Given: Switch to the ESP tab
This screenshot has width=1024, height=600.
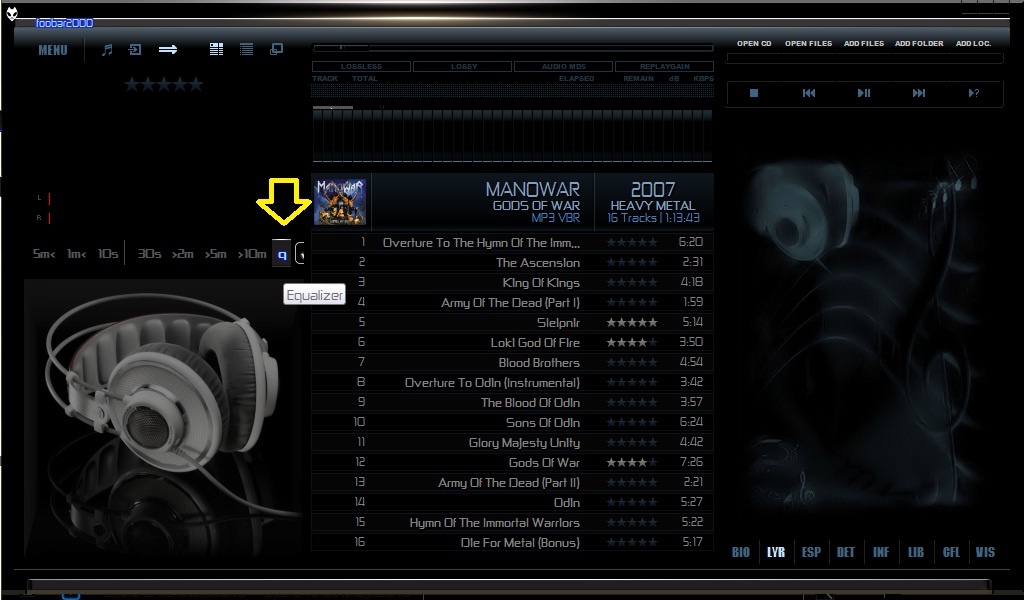Looking at the screenshot, I should pos(811,552).
